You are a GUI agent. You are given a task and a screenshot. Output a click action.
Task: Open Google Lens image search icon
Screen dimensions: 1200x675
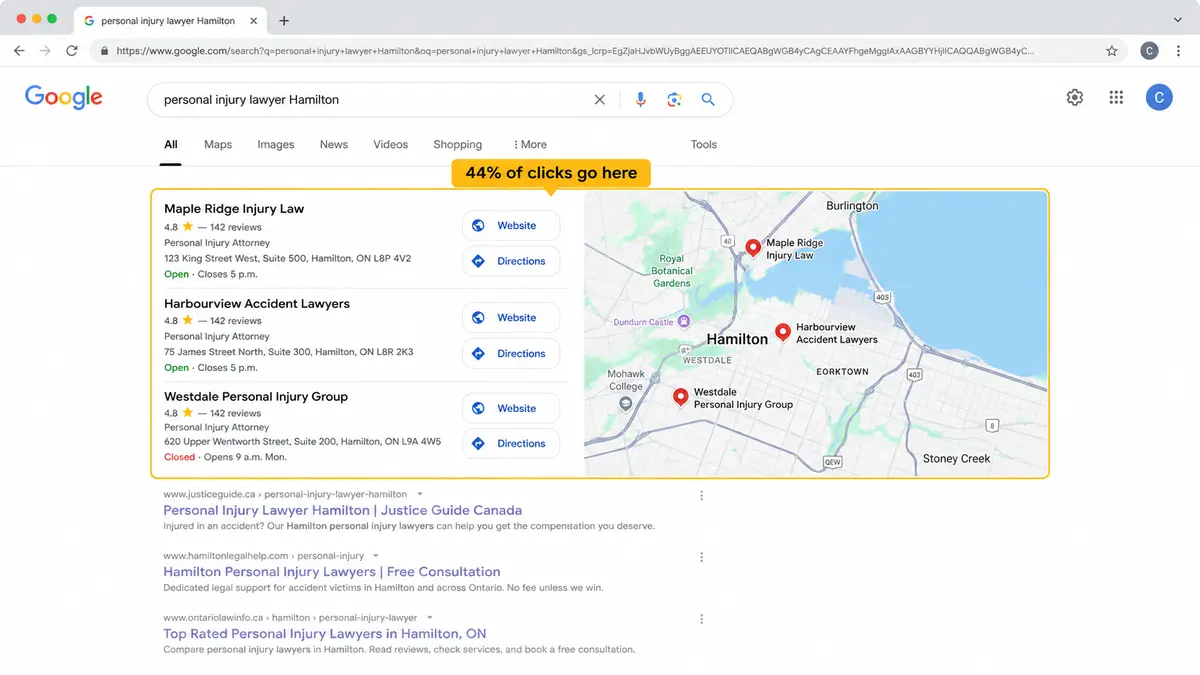(x=674, y=99)
